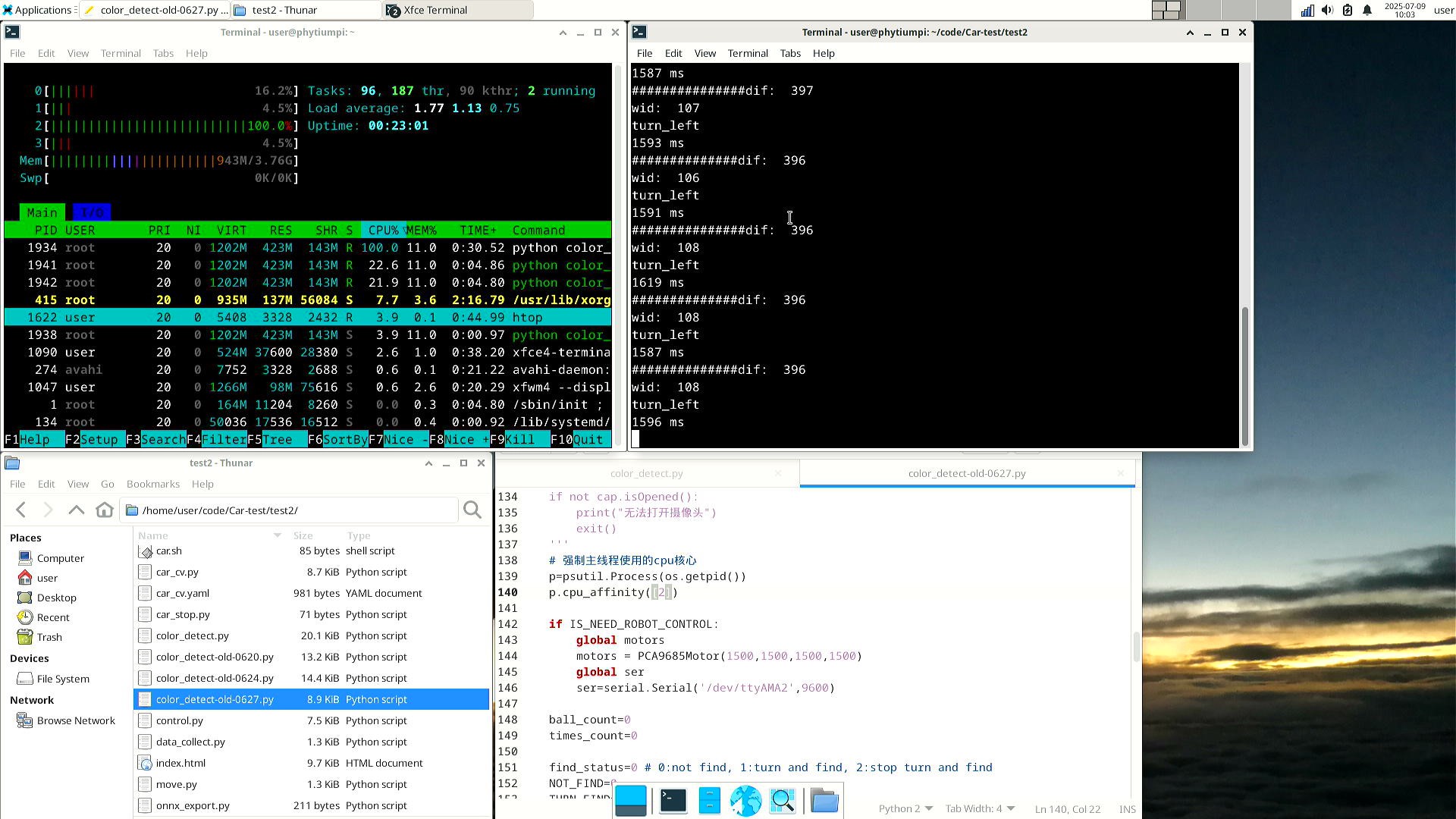This screenshot has height=819, width=1456.
Task: Click htop F5 Tree button
Action: (x=277, y=440)
